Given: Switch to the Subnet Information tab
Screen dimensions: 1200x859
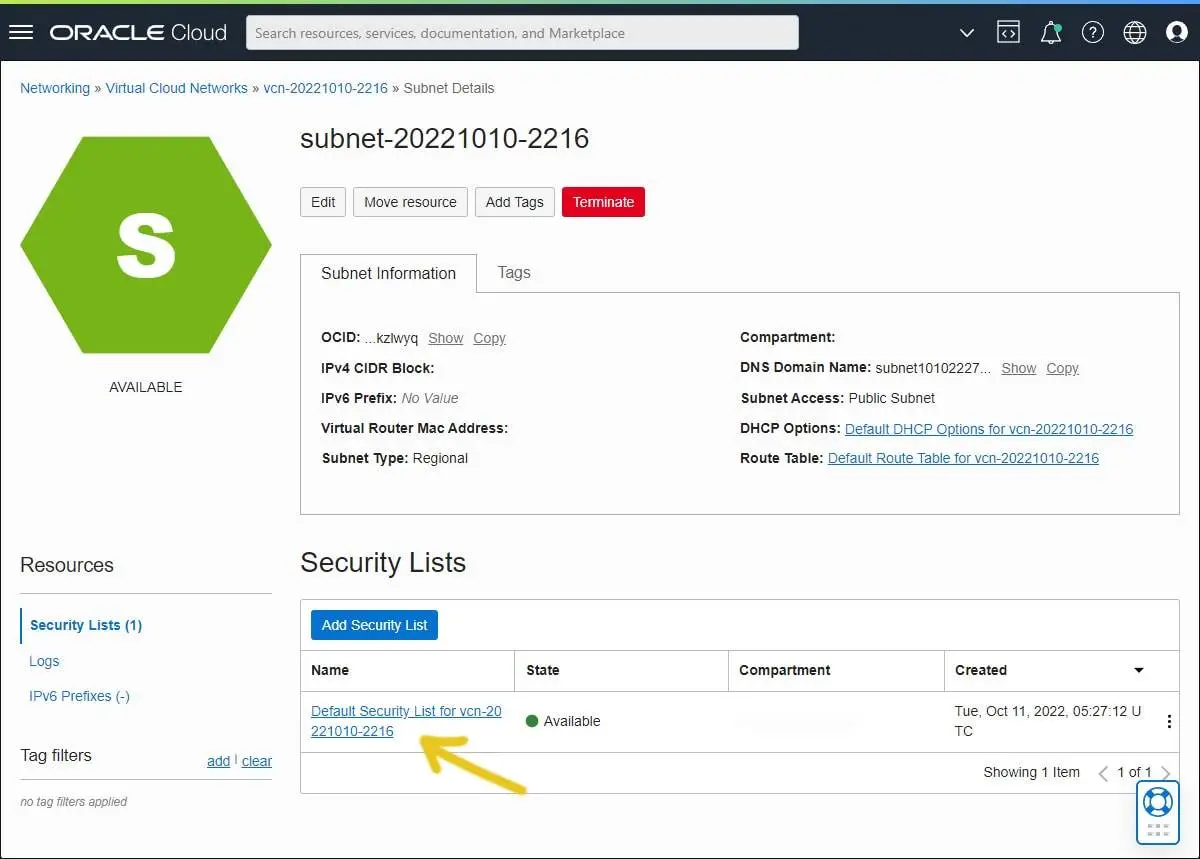Looking at the screenshot, I should click(388, 273).
